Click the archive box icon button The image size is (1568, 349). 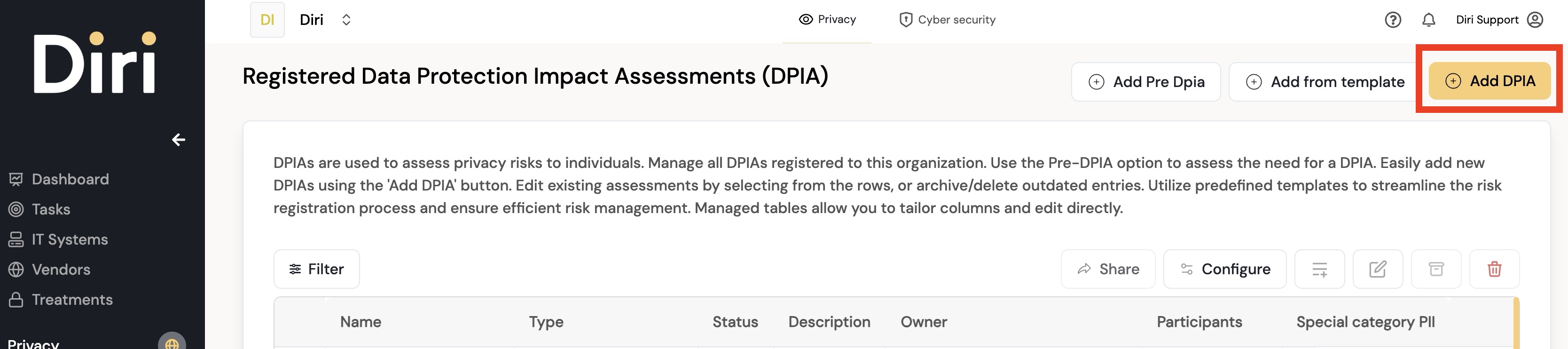click(x=1436, y=269)
